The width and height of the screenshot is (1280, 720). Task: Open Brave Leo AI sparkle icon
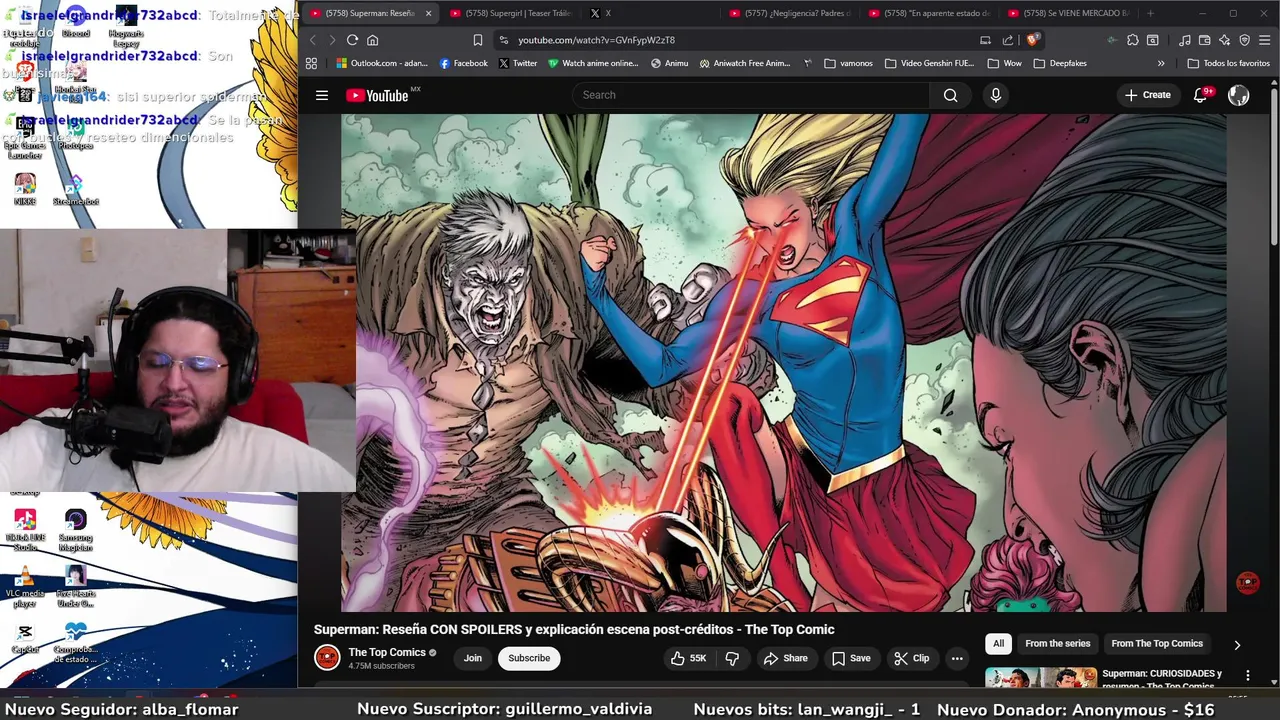(x=1224, y=40)
